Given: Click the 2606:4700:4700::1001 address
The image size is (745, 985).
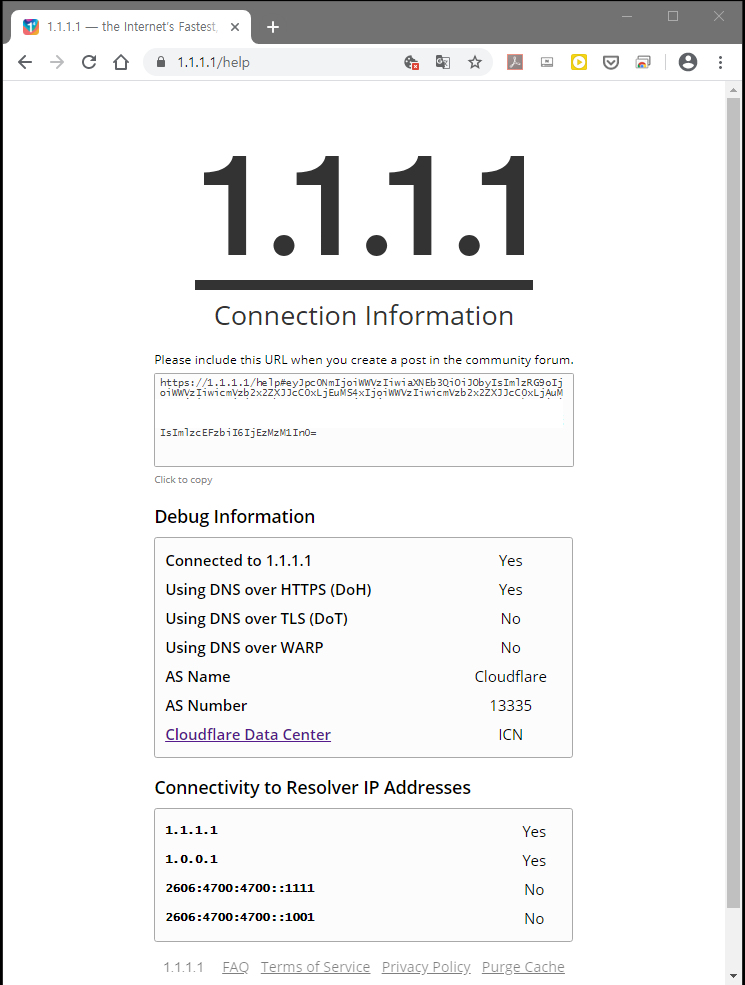Looking at the screenshot, I should pos(240,917).
